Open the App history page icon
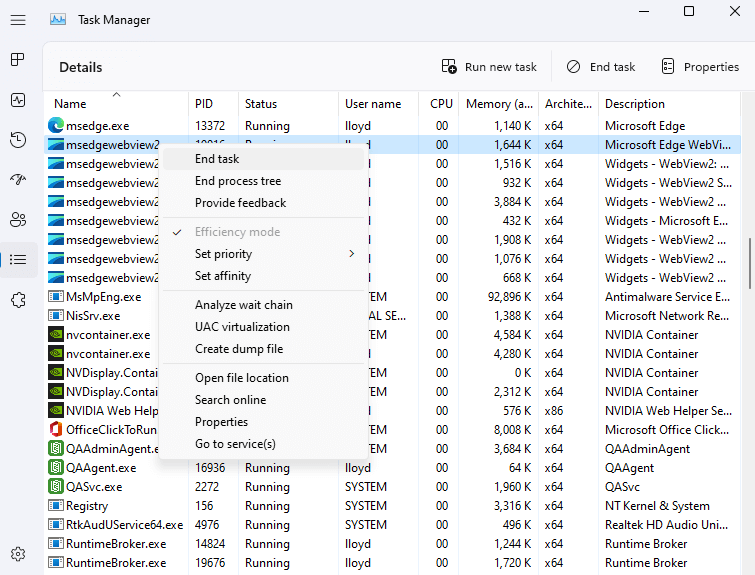 (x=18, y=140)
